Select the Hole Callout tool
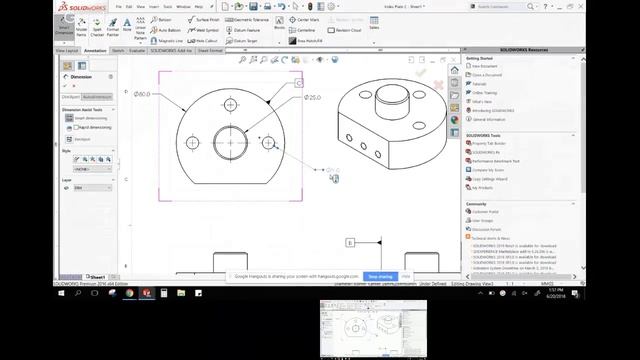640x360 pixels. [202, 41]
